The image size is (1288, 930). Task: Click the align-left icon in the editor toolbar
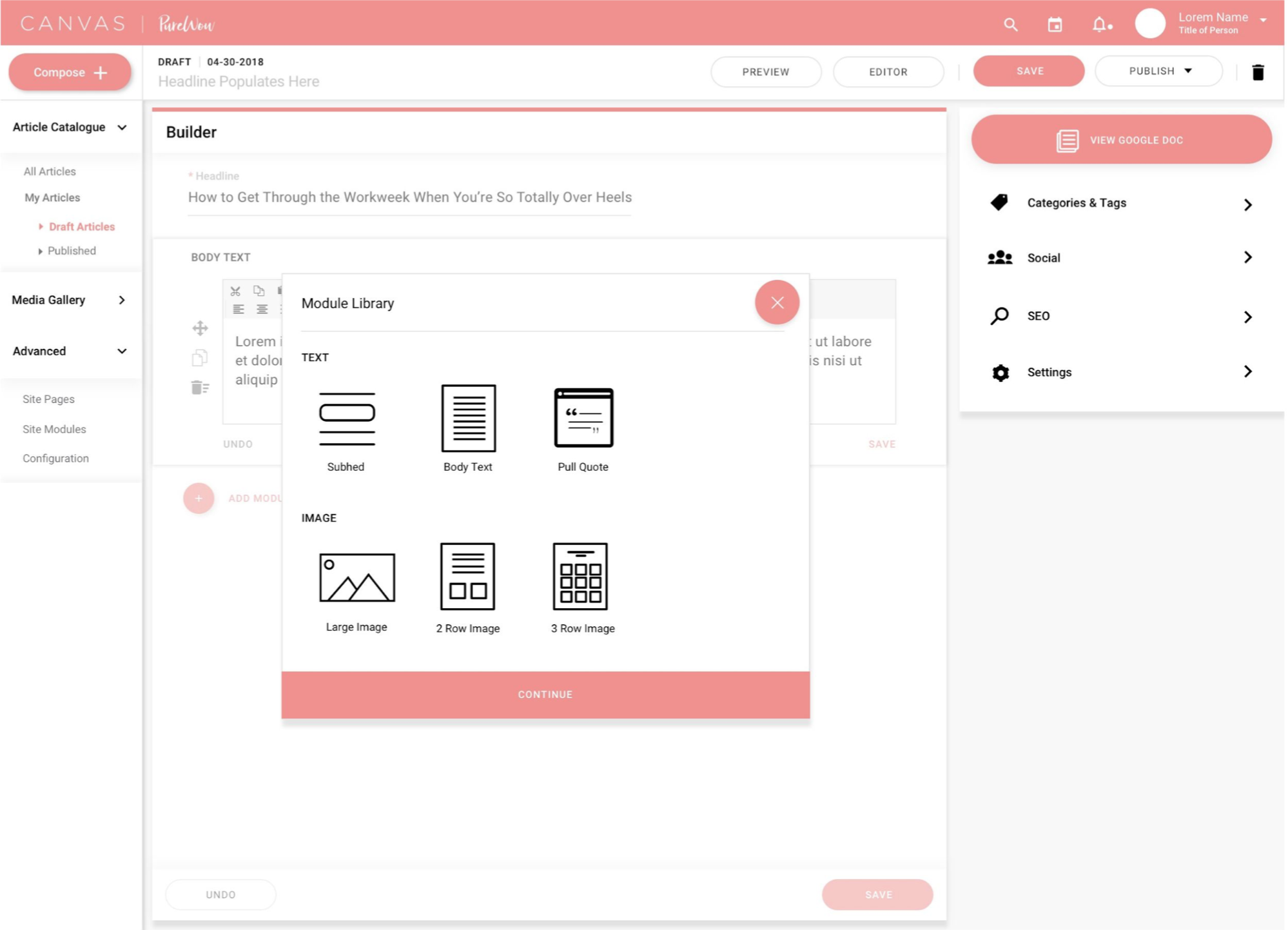pos(239,310)
